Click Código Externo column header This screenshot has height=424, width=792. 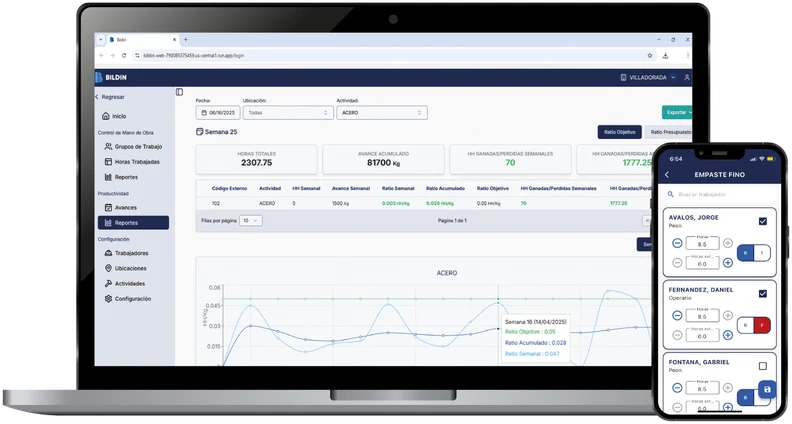point(229,189)
